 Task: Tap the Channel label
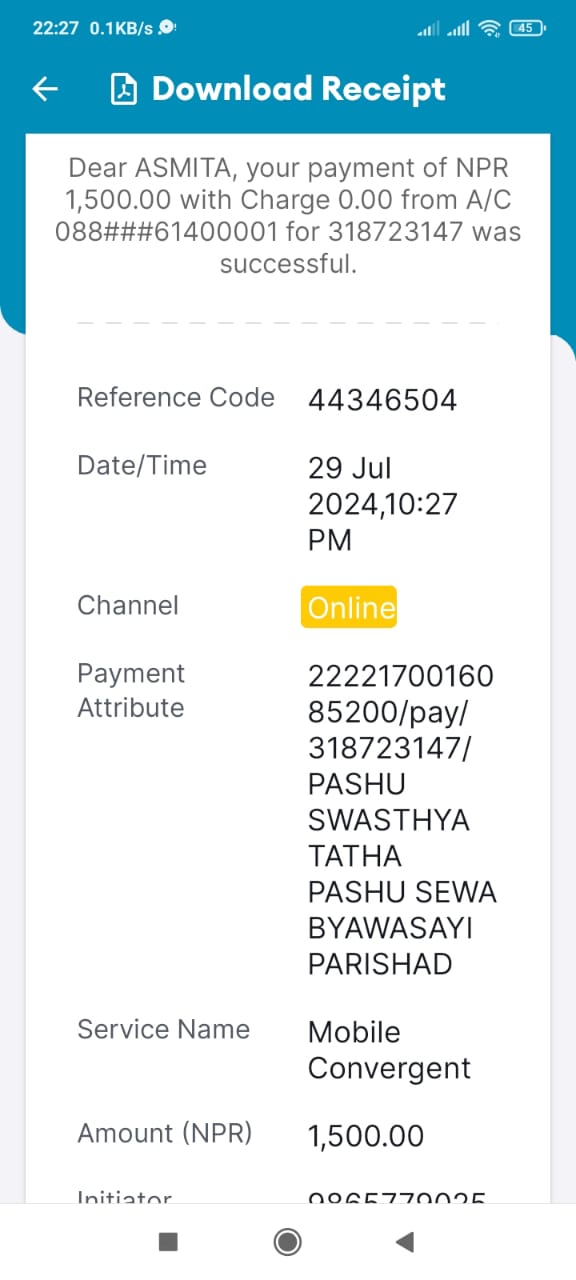point(128,605)
